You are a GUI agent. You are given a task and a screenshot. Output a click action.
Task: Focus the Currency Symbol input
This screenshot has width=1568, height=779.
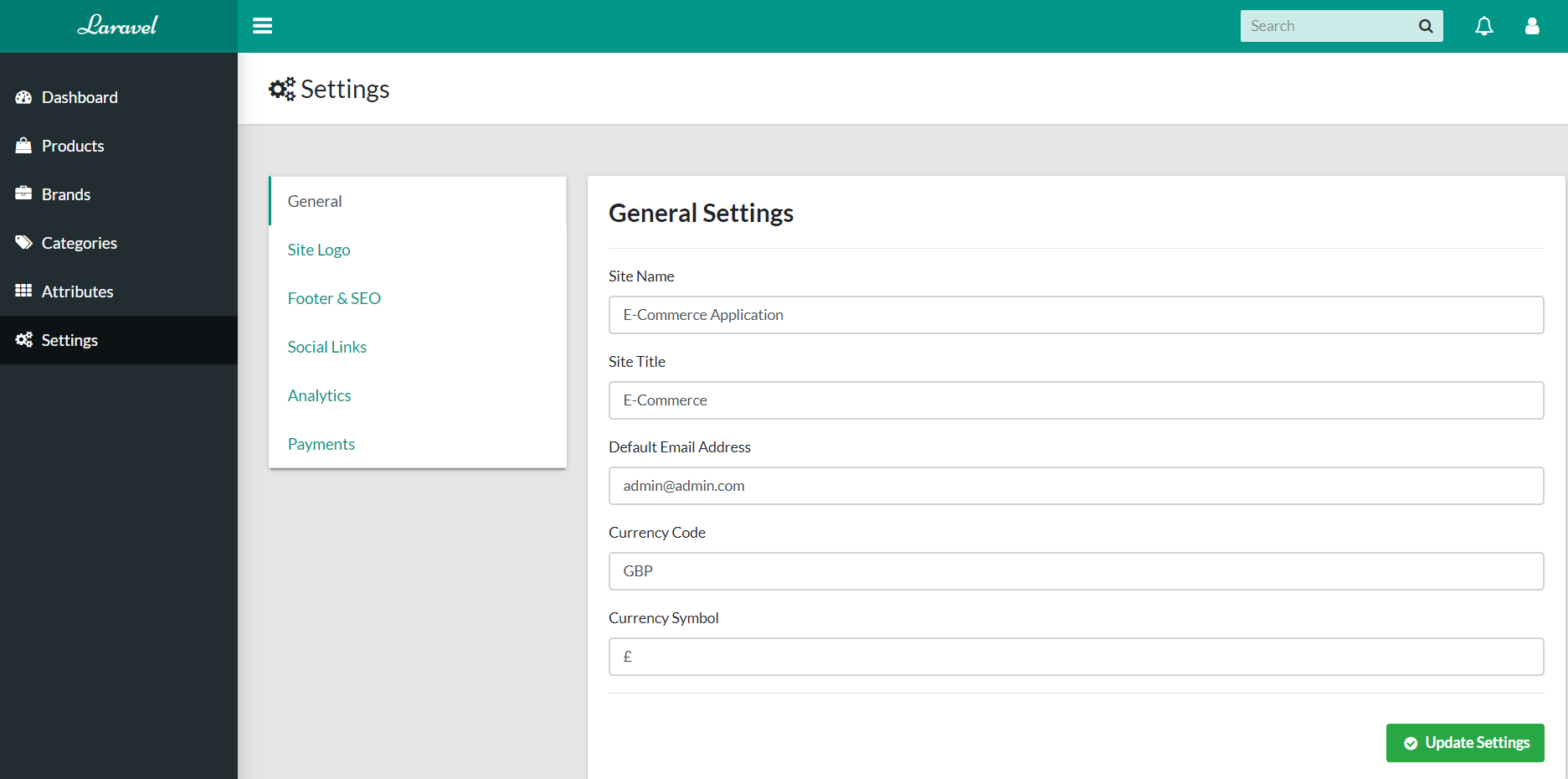[1076, 657]
